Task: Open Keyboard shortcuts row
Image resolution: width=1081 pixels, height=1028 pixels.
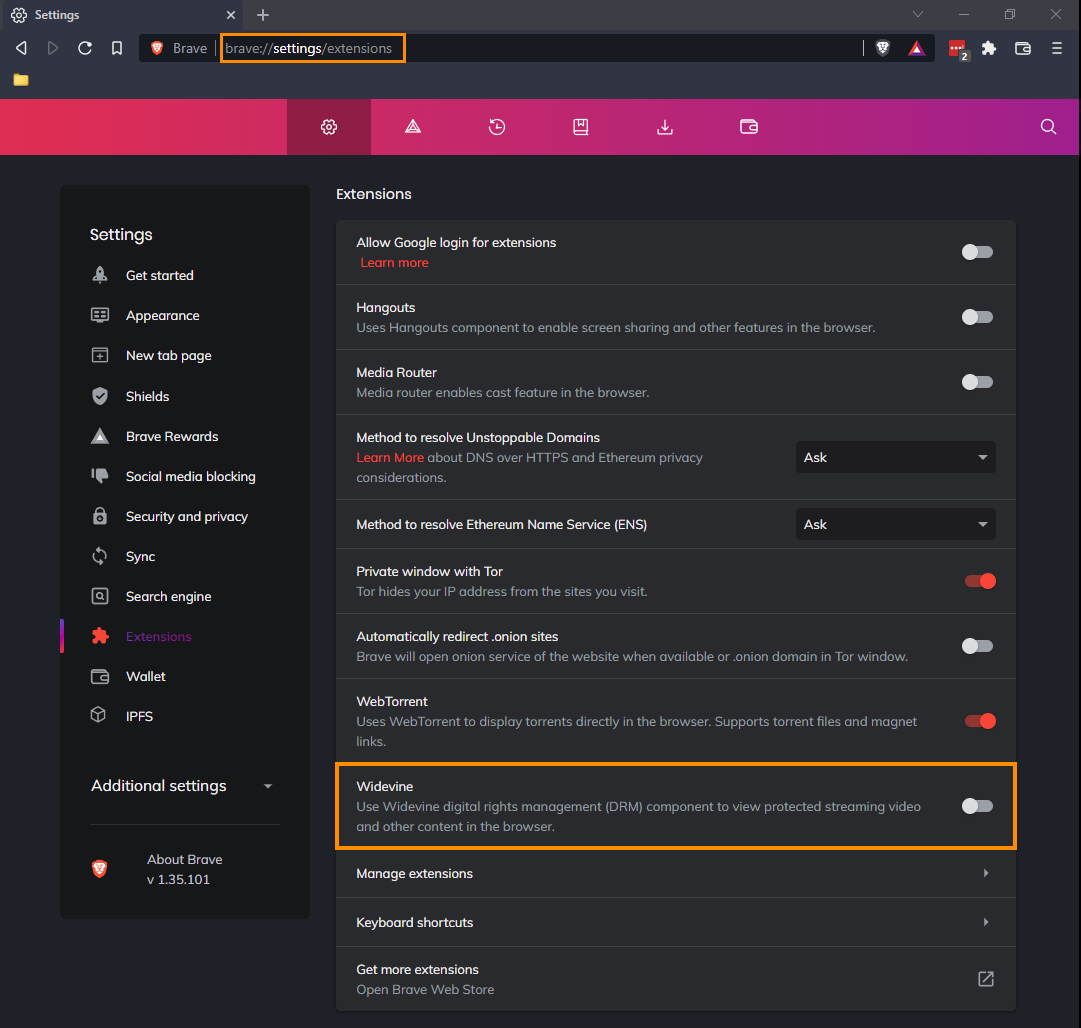Action: coord(676,923)
